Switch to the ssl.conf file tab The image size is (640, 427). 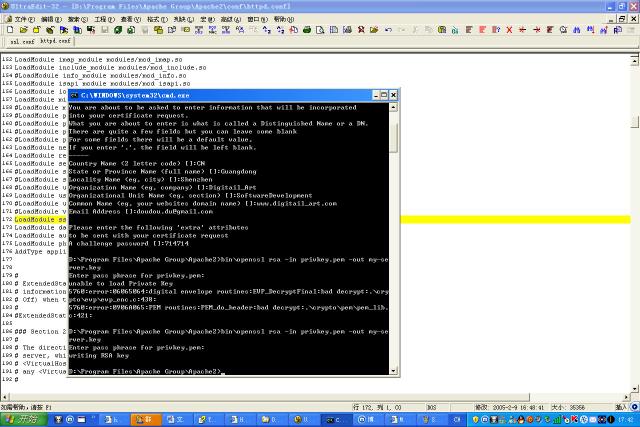click(22, 42)
